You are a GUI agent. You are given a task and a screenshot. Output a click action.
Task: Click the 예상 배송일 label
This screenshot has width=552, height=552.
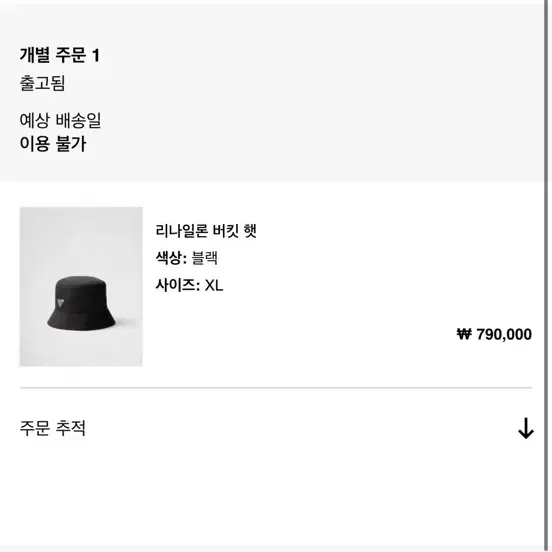(60, 120)
